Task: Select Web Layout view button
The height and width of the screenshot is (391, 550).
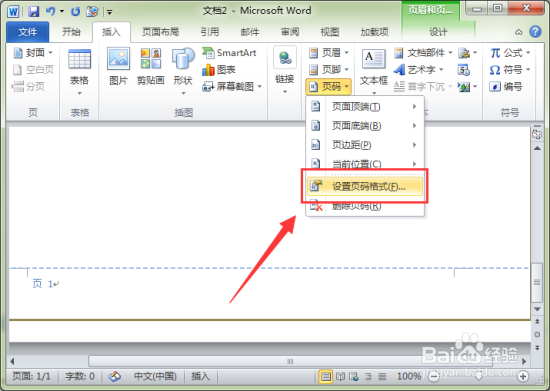Action: (x=354, y=377)
